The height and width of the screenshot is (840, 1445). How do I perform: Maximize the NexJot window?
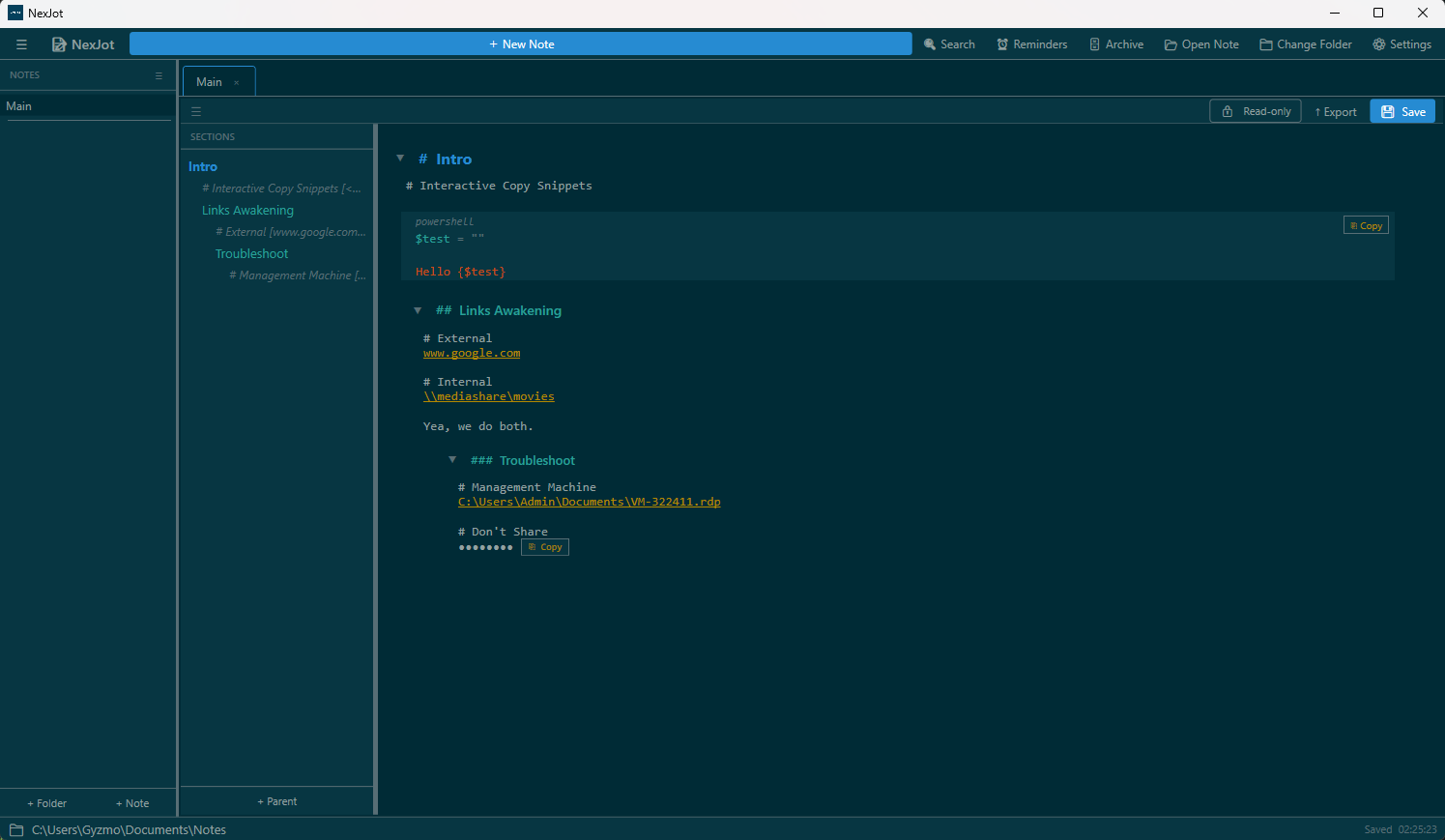(x=1378, y=14)
